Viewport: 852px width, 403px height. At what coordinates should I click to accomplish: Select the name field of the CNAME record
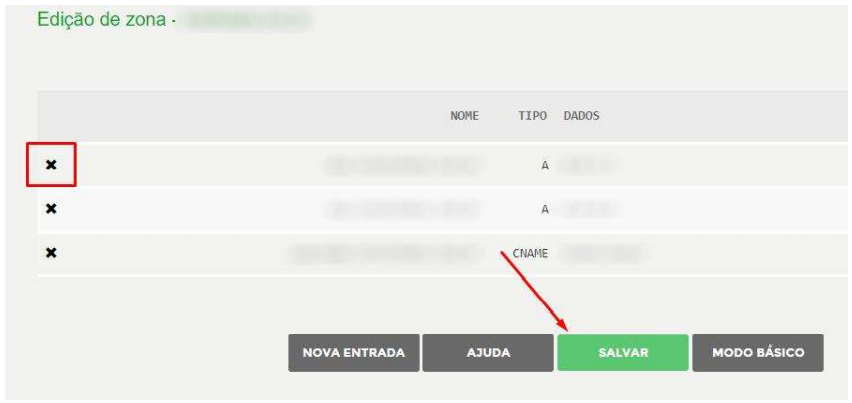[x=385, y=253]
